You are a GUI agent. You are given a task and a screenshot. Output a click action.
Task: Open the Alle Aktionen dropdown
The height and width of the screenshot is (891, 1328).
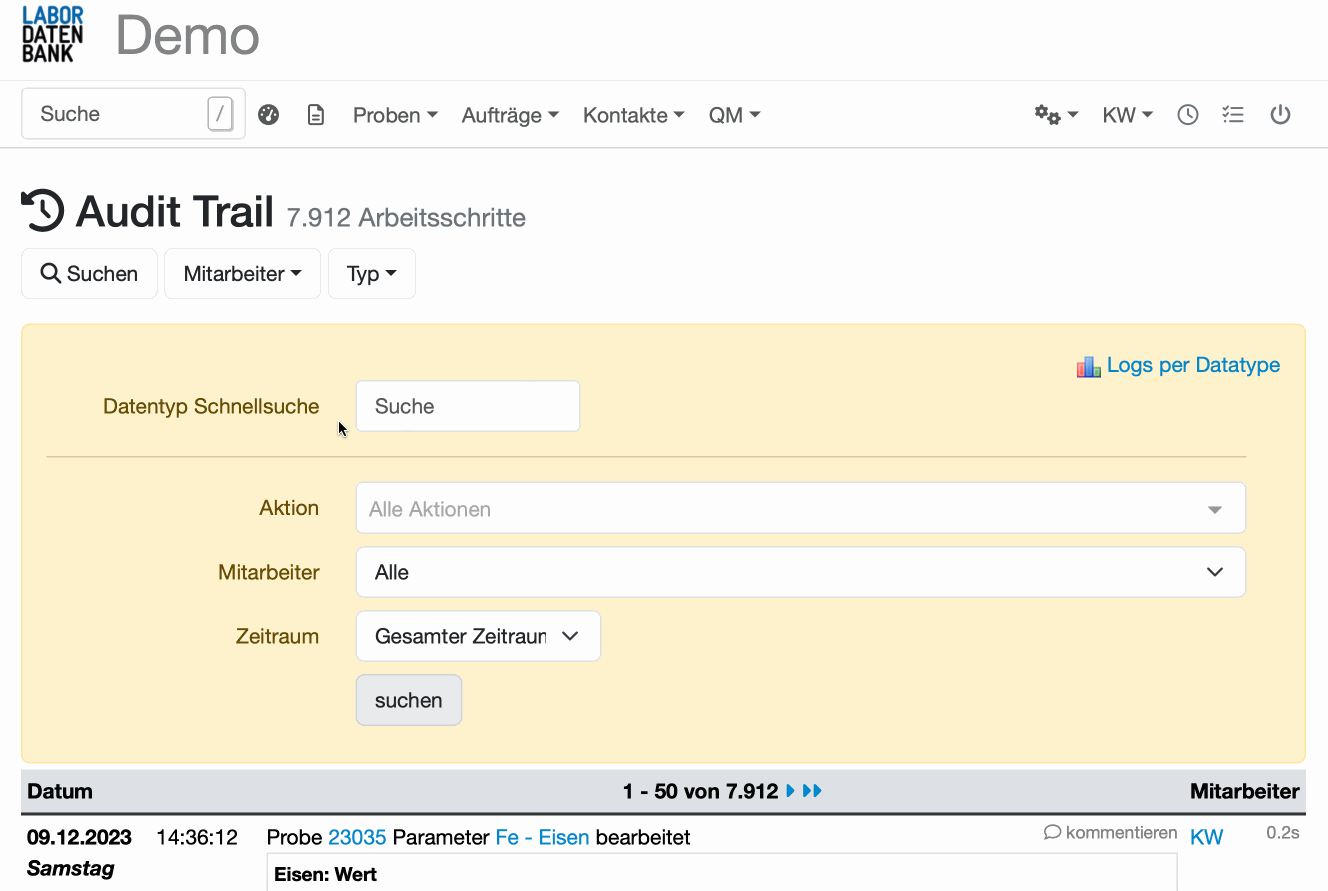point(800,508)
